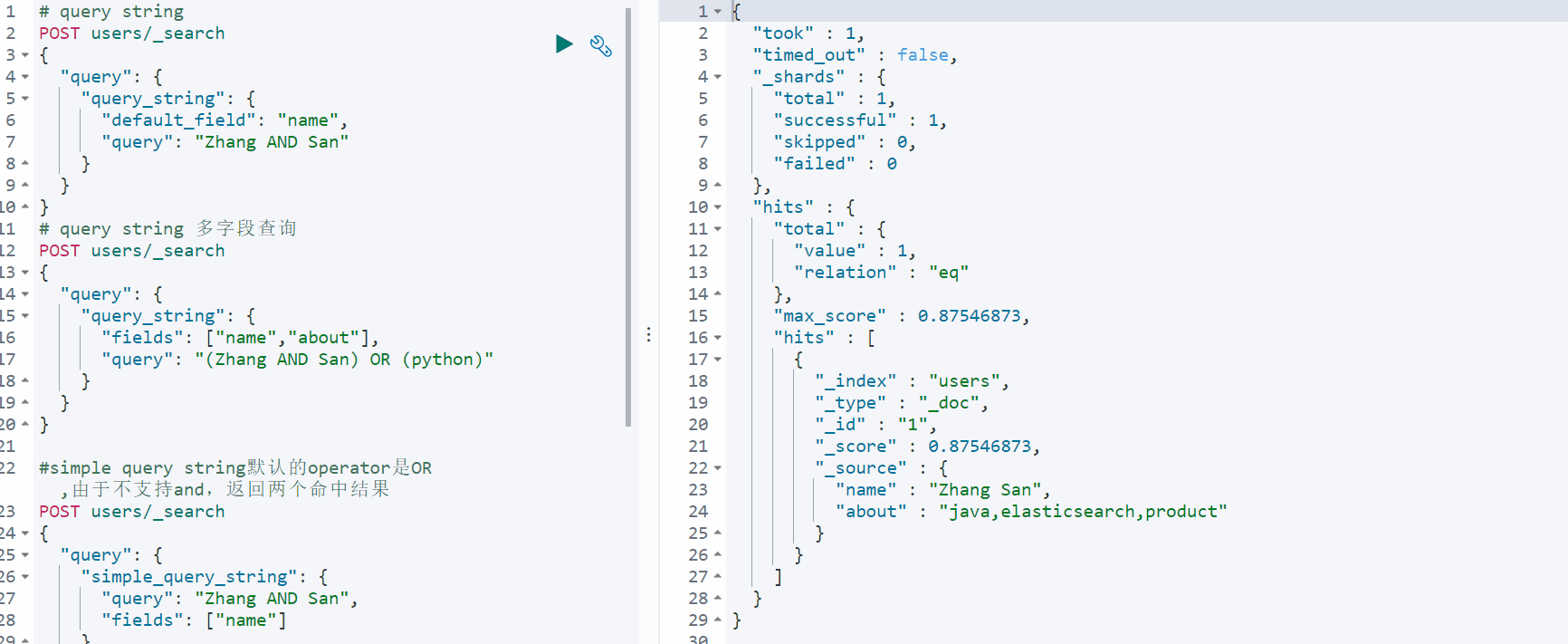Click "successful" : 1 in response
1568x644 pixels.
point(860,120)
